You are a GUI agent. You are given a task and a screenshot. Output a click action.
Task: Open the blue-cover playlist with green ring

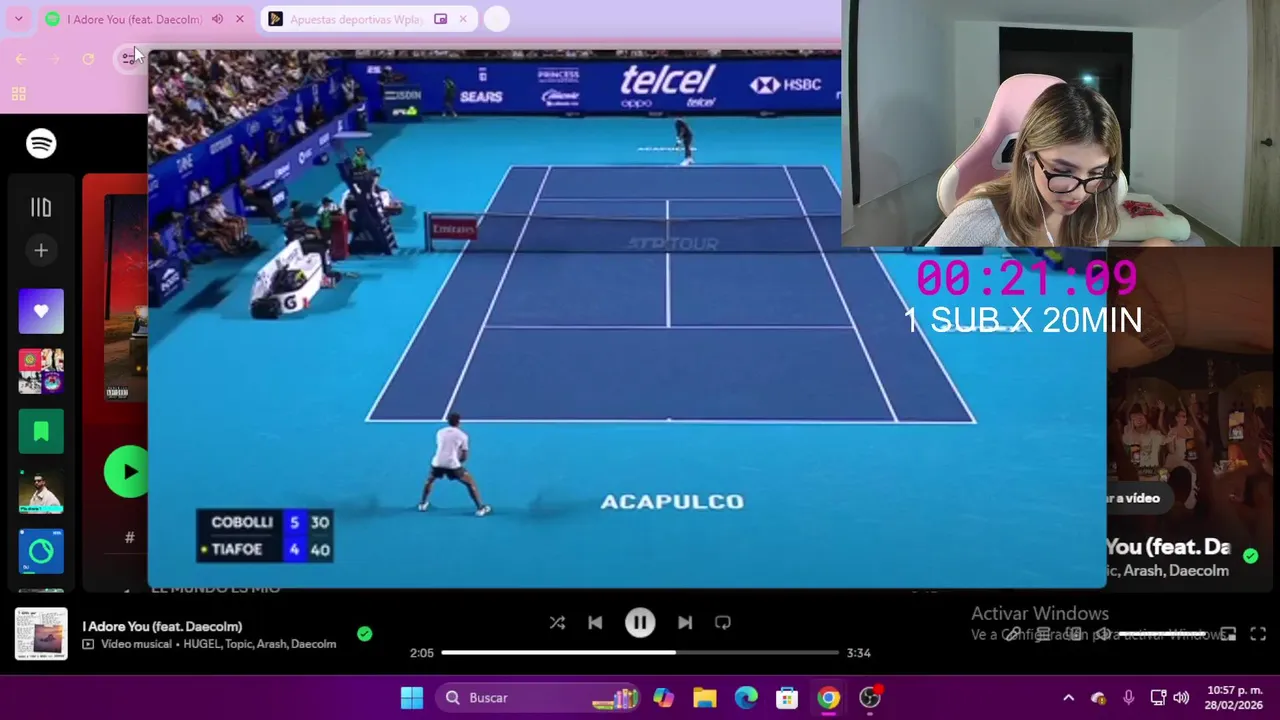[41, 551]
